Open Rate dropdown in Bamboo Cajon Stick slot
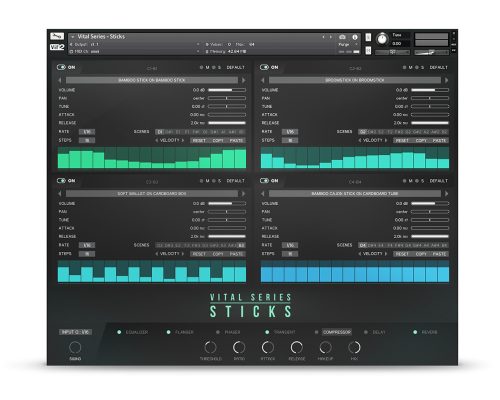Screen dimensions: 500x400 pos(290,245)
